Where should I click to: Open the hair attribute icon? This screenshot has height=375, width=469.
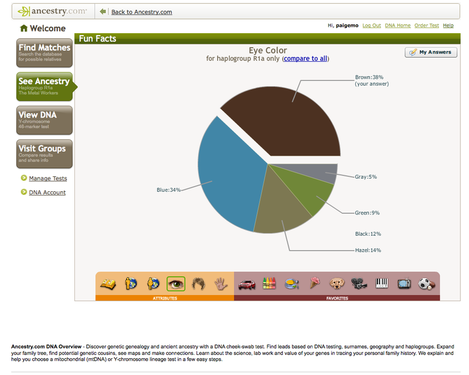[x=199, y=284]
